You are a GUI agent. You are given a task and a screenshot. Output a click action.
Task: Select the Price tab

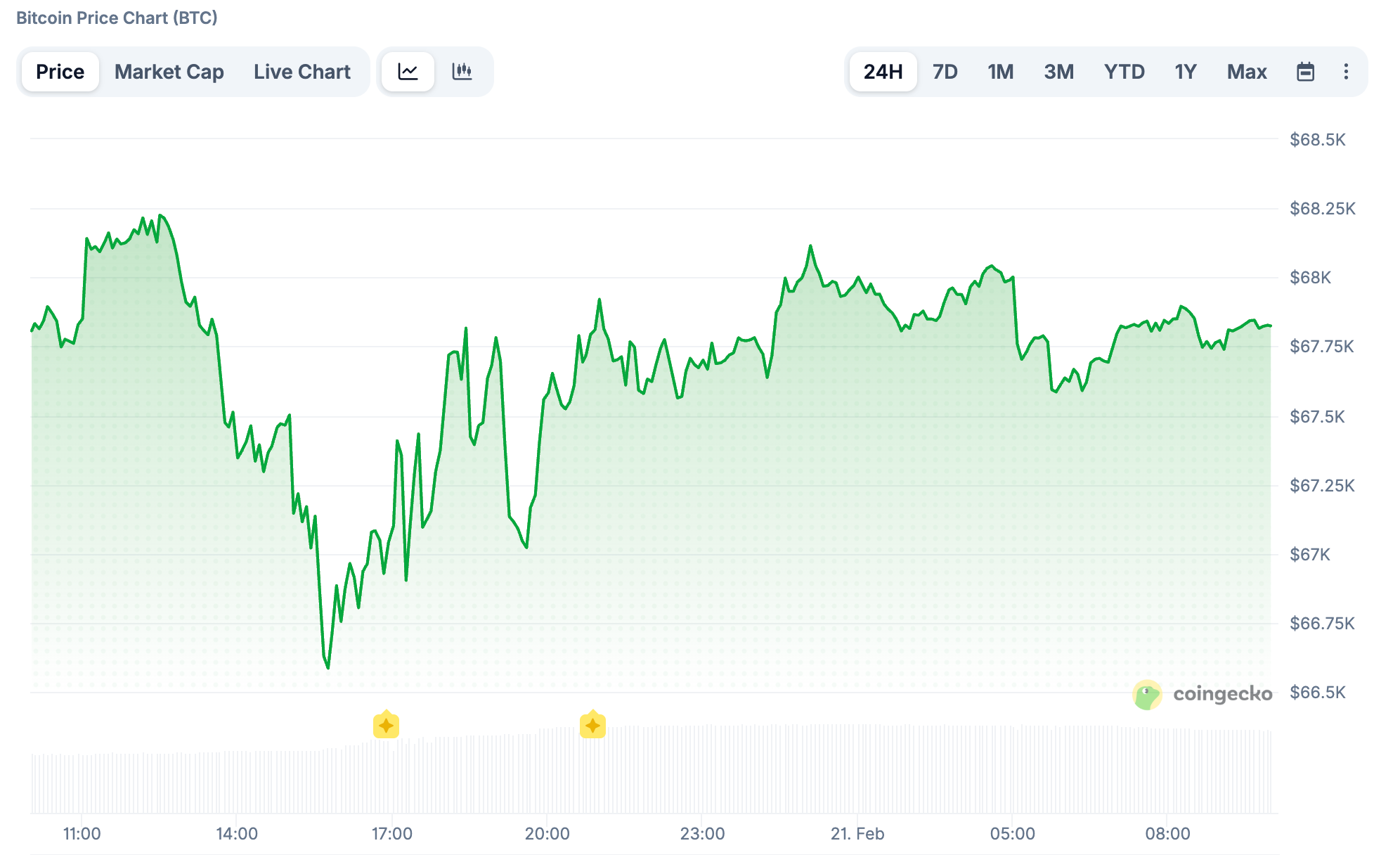(x=60, y=72)
